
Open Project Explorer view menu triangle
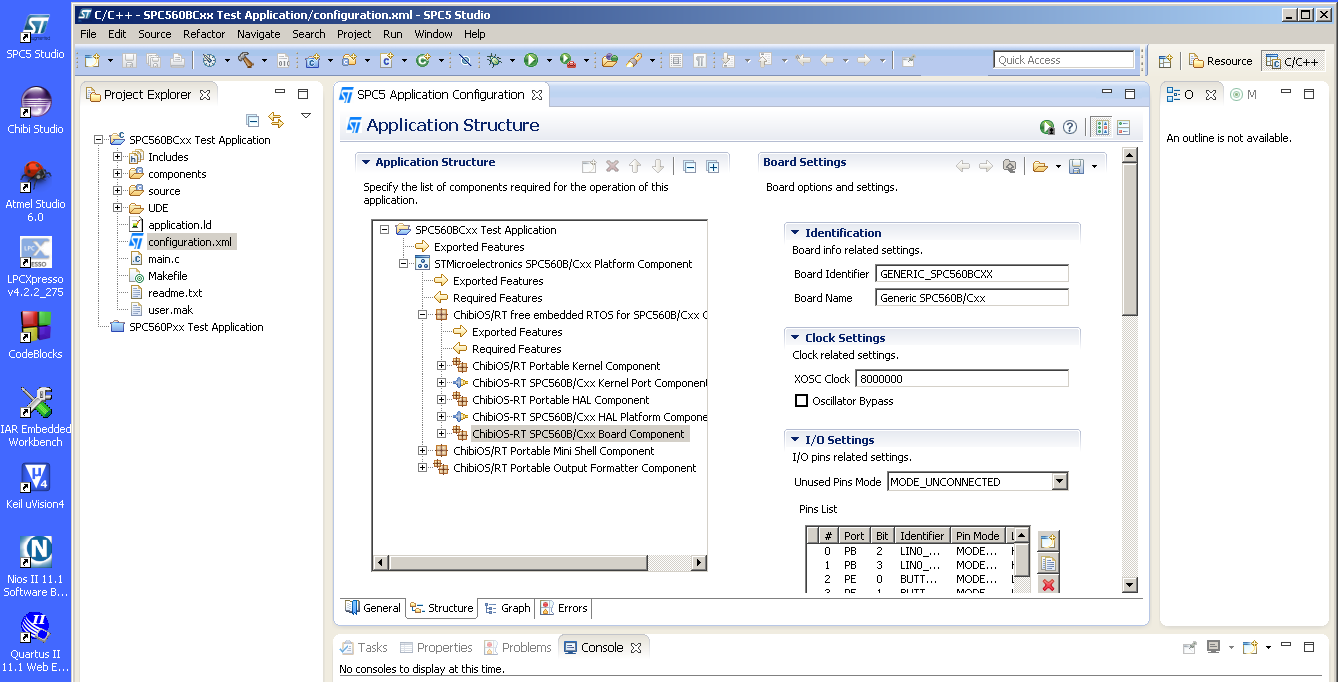tap(306, 116)
